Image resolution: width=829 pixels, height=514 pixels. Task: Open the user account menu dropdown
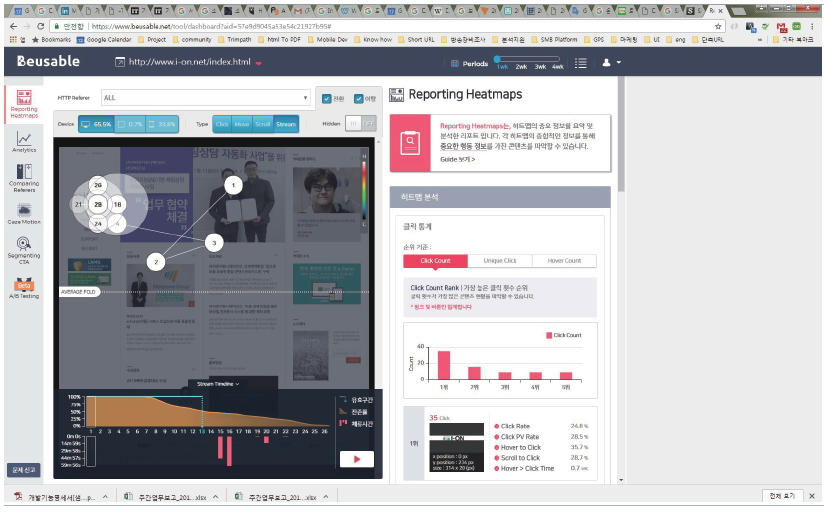pos(610,62)
